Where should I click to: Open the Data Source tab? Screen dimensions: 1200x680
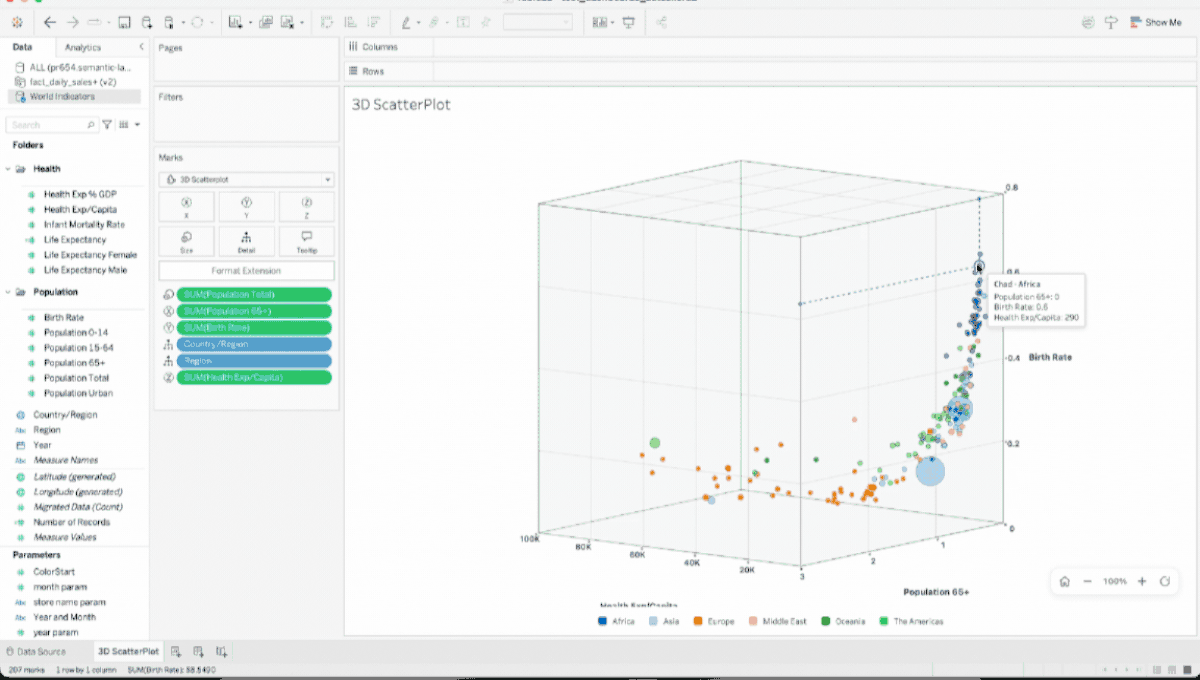tap(36, 651)
